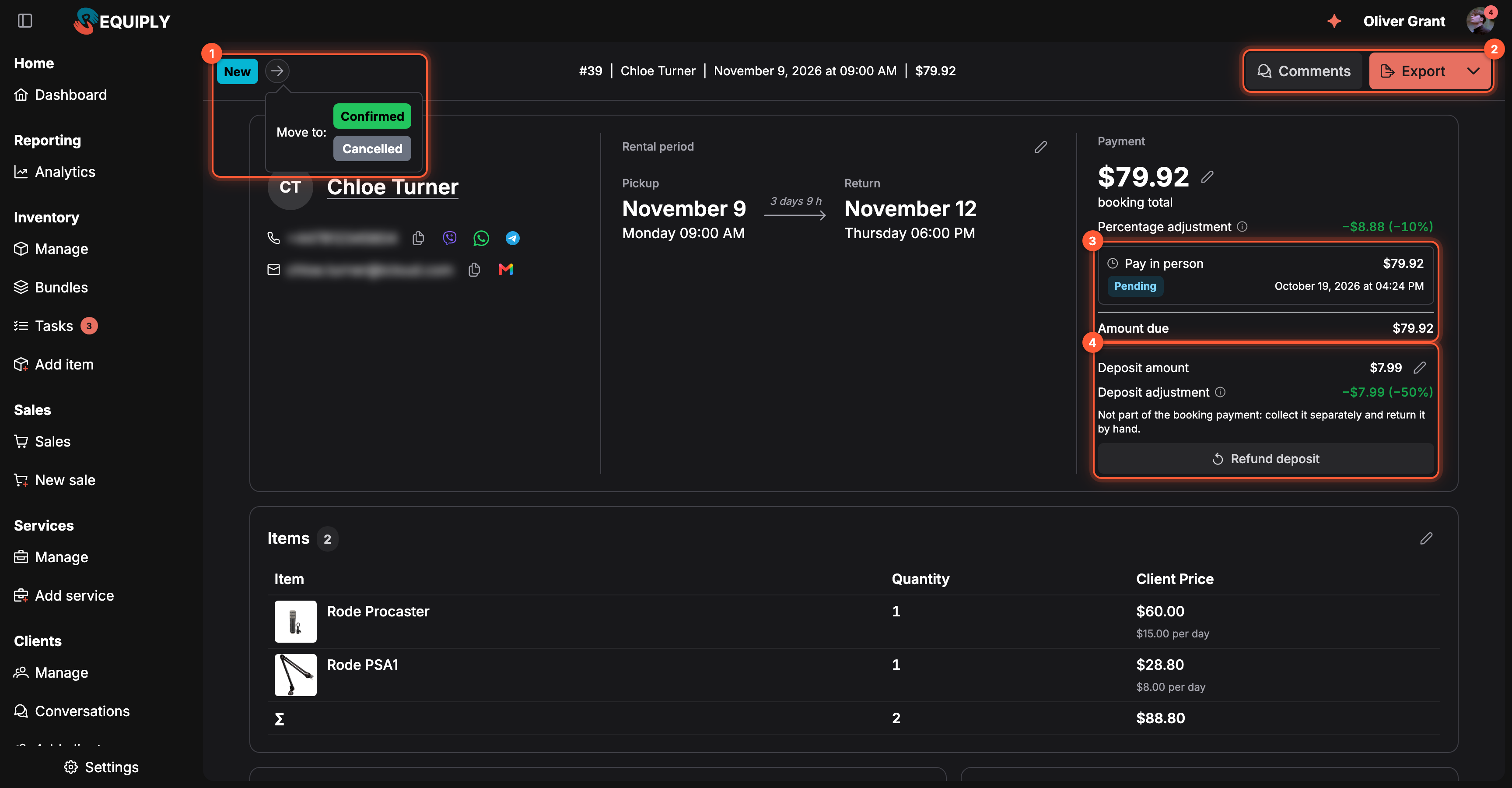Start a New sale
Viewport: 1512px width, 788px height.
tap(55, 480)
